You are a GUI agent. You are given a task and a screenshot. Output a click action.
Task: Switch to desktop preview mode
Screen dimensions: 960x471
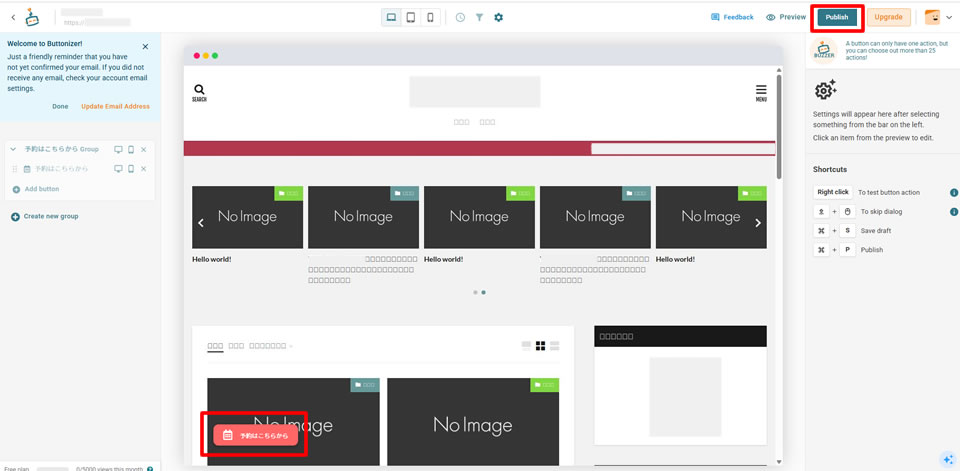click(391, 17)
